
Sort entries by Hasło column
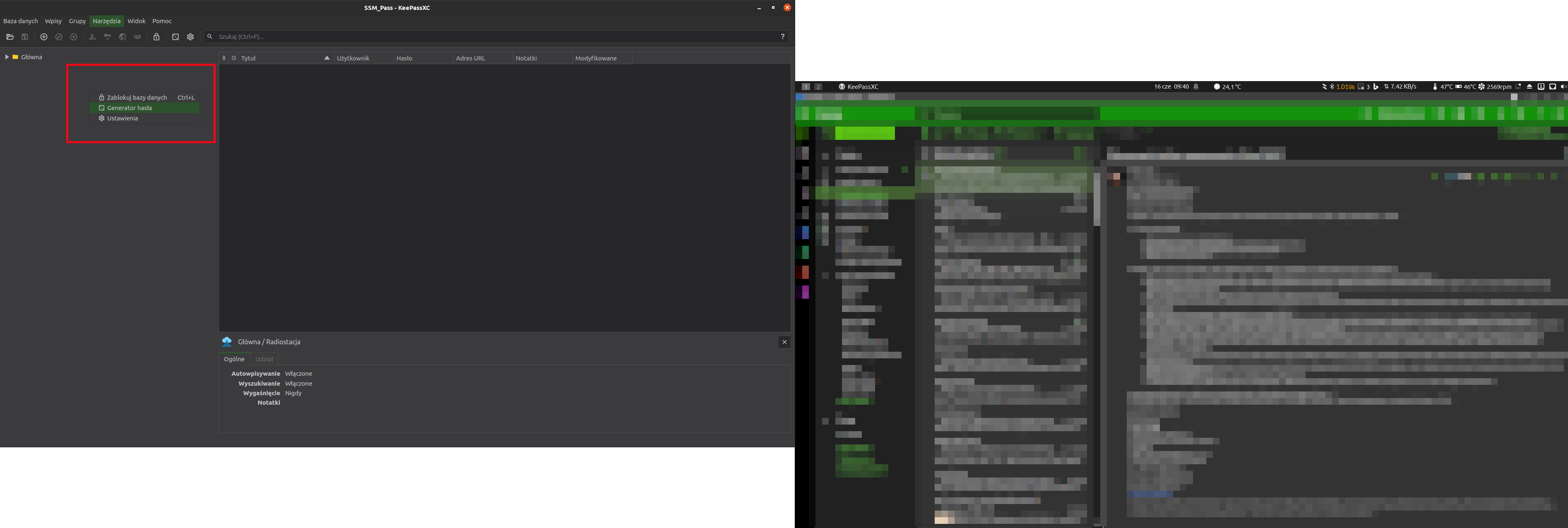[423, 58]
